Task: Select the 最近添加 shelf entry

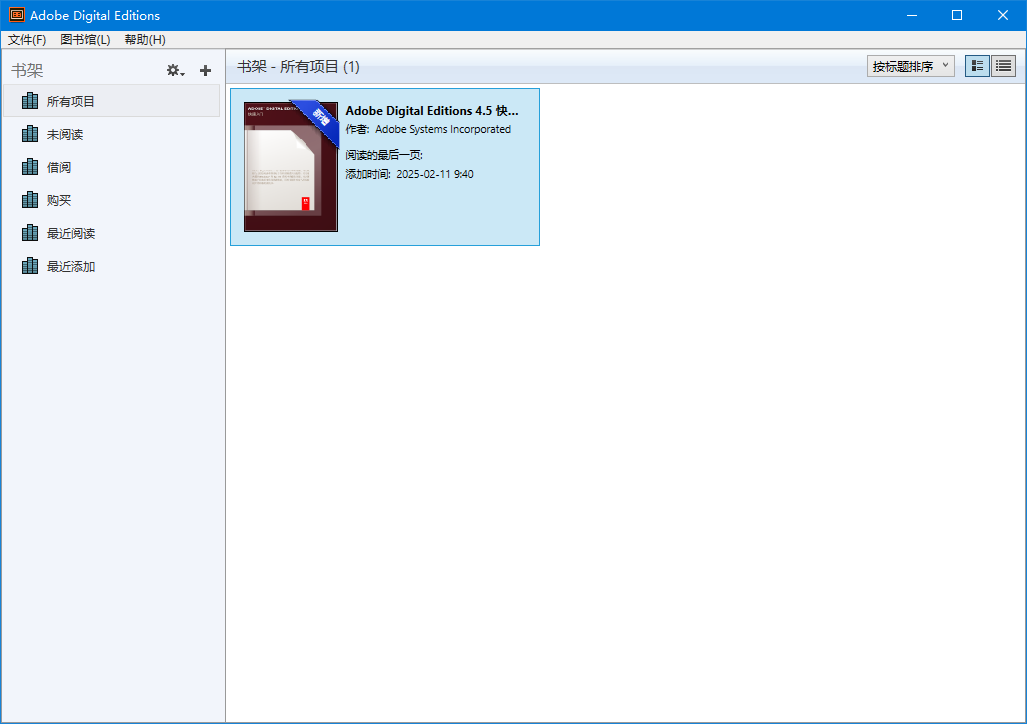Action: (x=70, y=265)
